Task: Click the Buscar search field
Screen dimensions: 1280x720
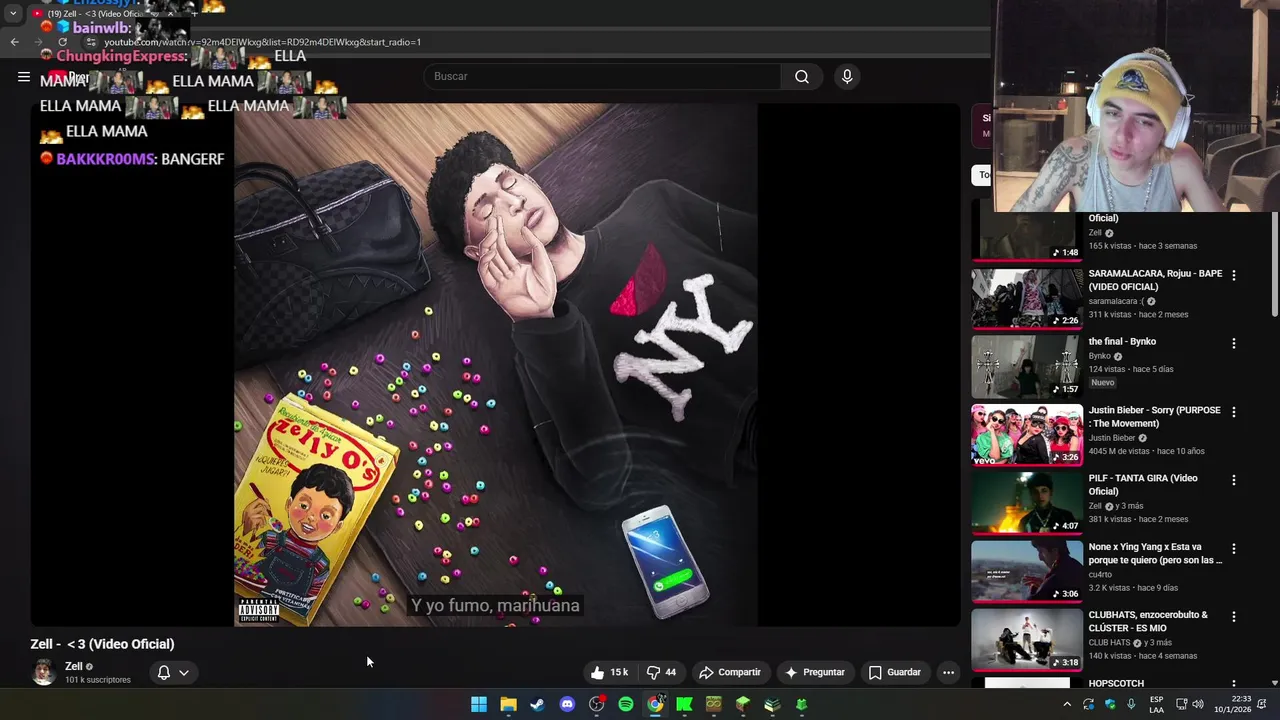Action: [603, 77]
